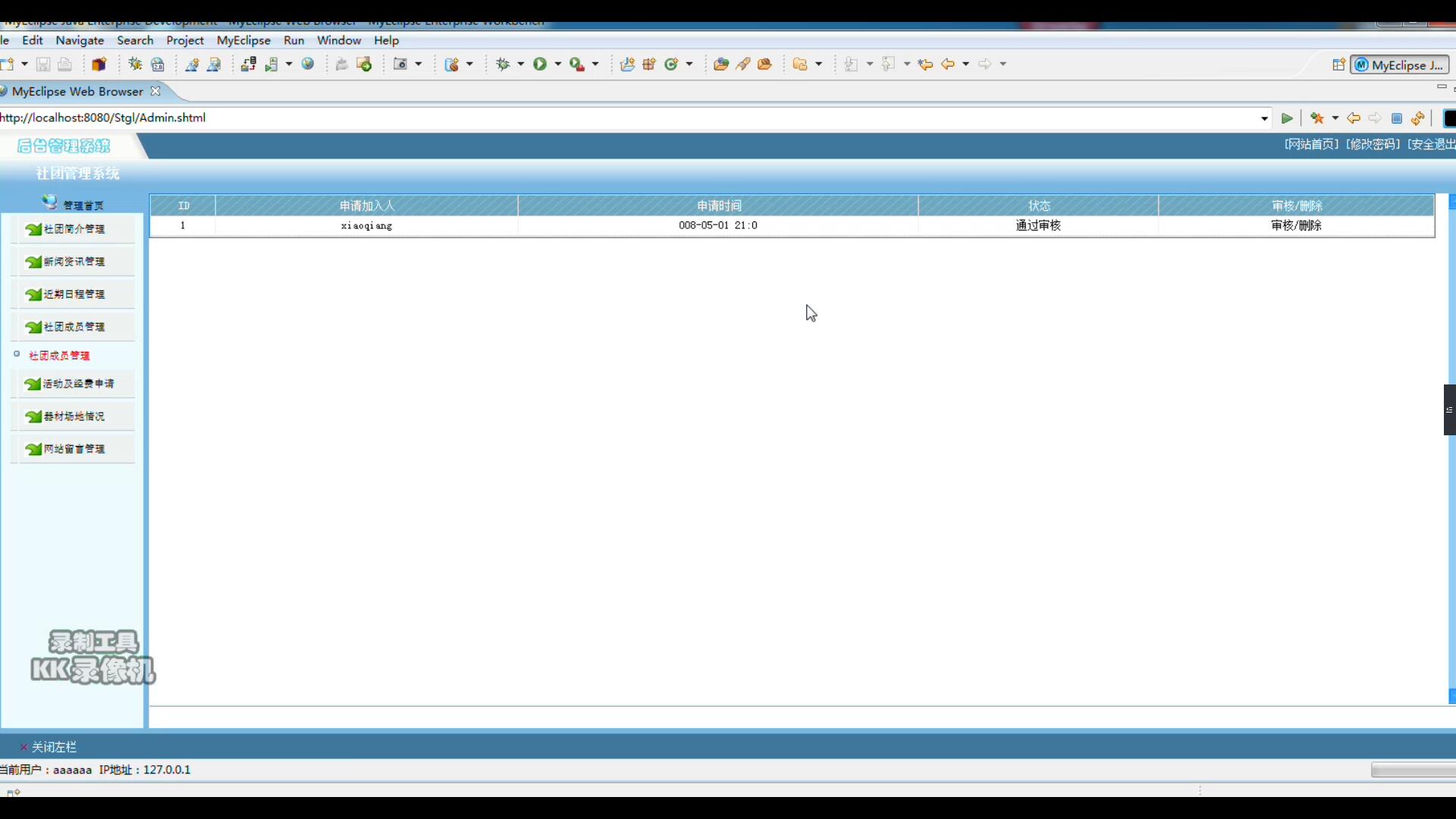This screenshot has height=819, width=1456.
Task: Minimize the browser view panel
Action: [x=1442, y=87]
